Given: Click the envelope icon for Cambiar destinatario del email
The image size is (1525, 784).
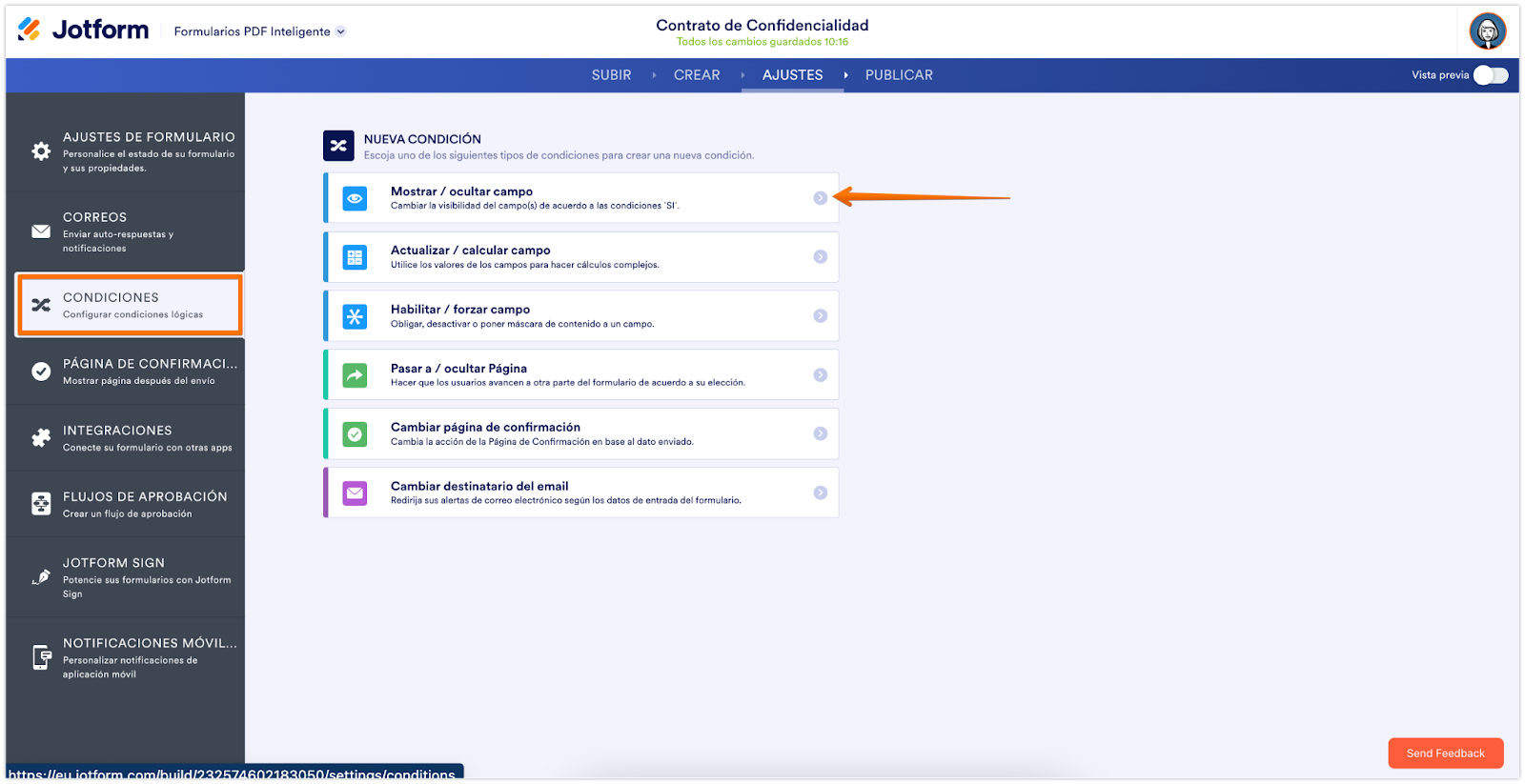Looking at the screenshot, I should [x=355, y=493].
